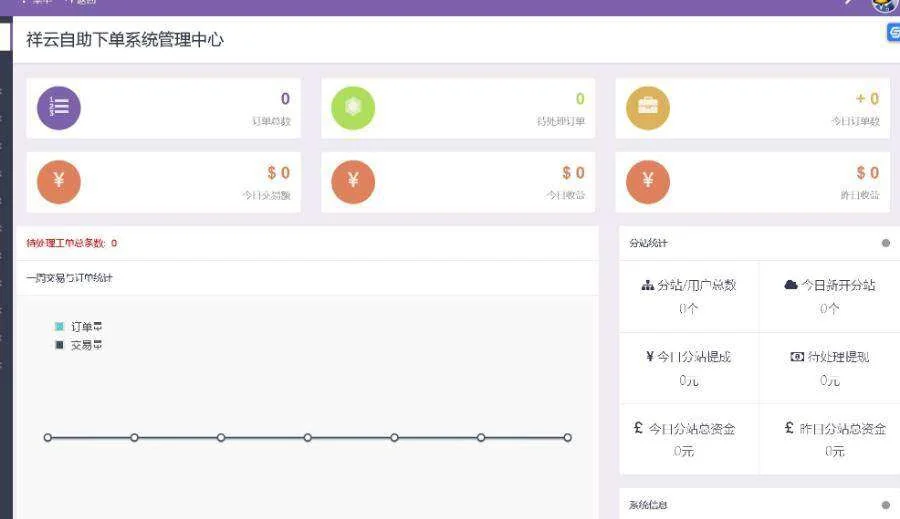Open the user avatar in top right
The image size is (900, 519).
coord(883,4)
